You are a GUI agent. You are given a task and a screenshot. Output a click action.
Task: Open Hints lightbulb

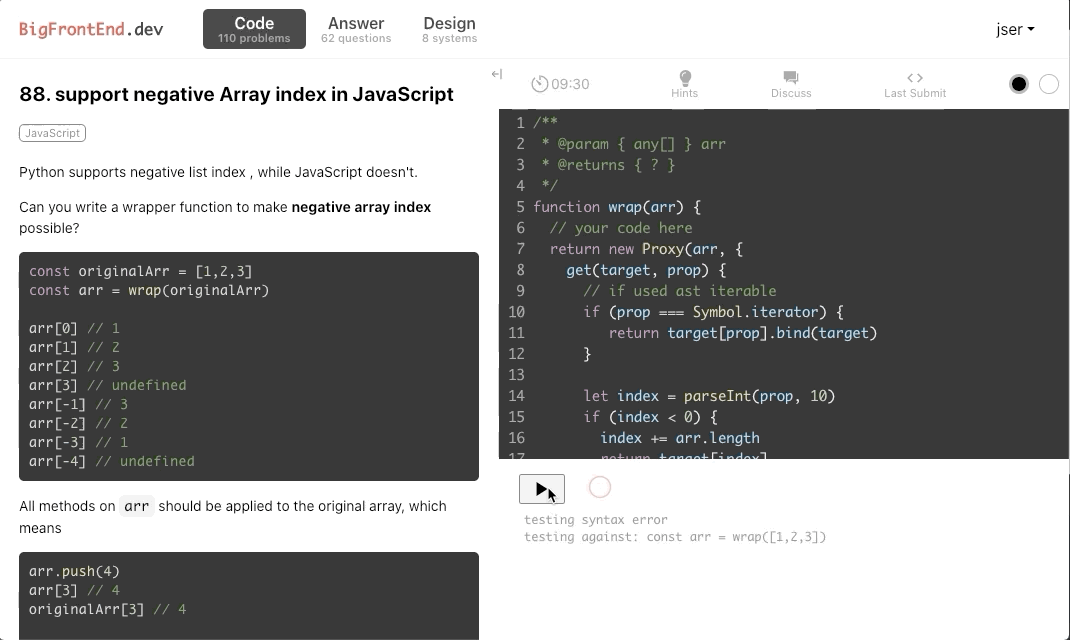click(x=684, y=84)
